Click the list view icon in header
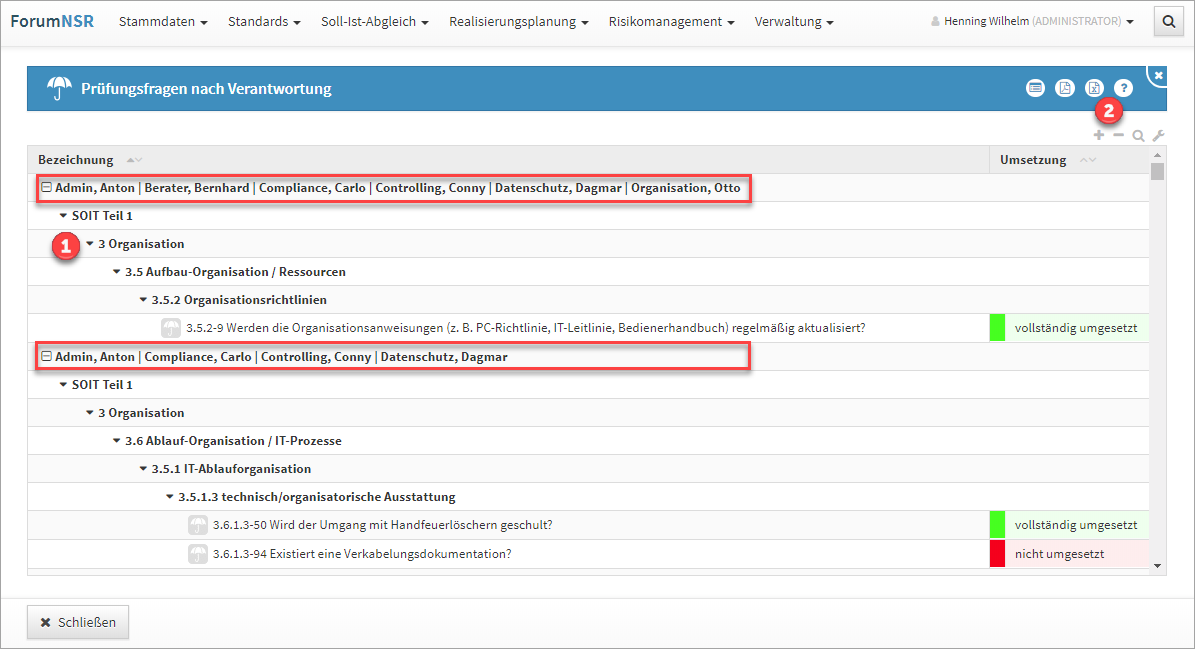The width and height of the screenshot is (1195, 649). point(1035,88)
